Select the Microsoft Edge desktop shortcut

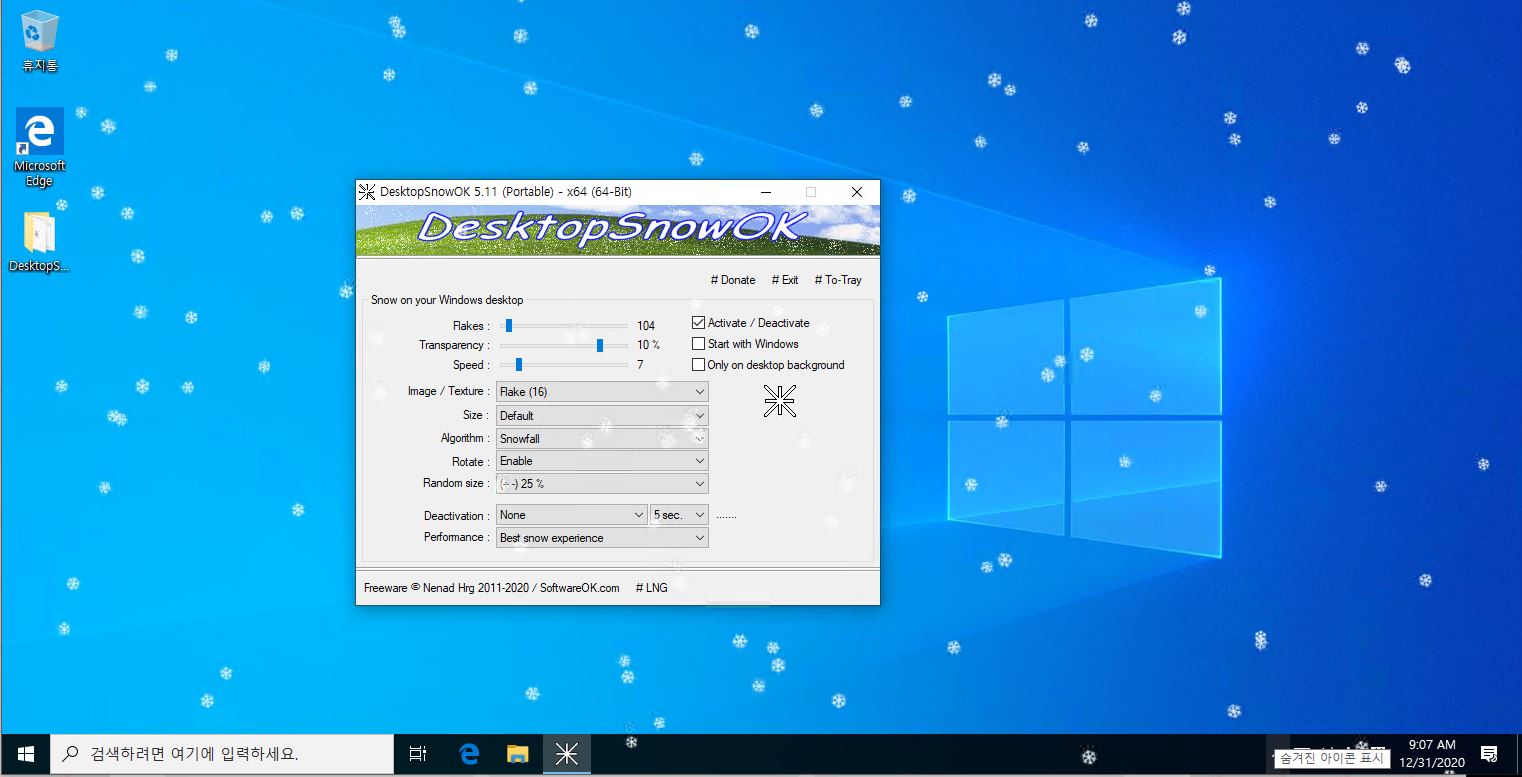tap(39, 147)
